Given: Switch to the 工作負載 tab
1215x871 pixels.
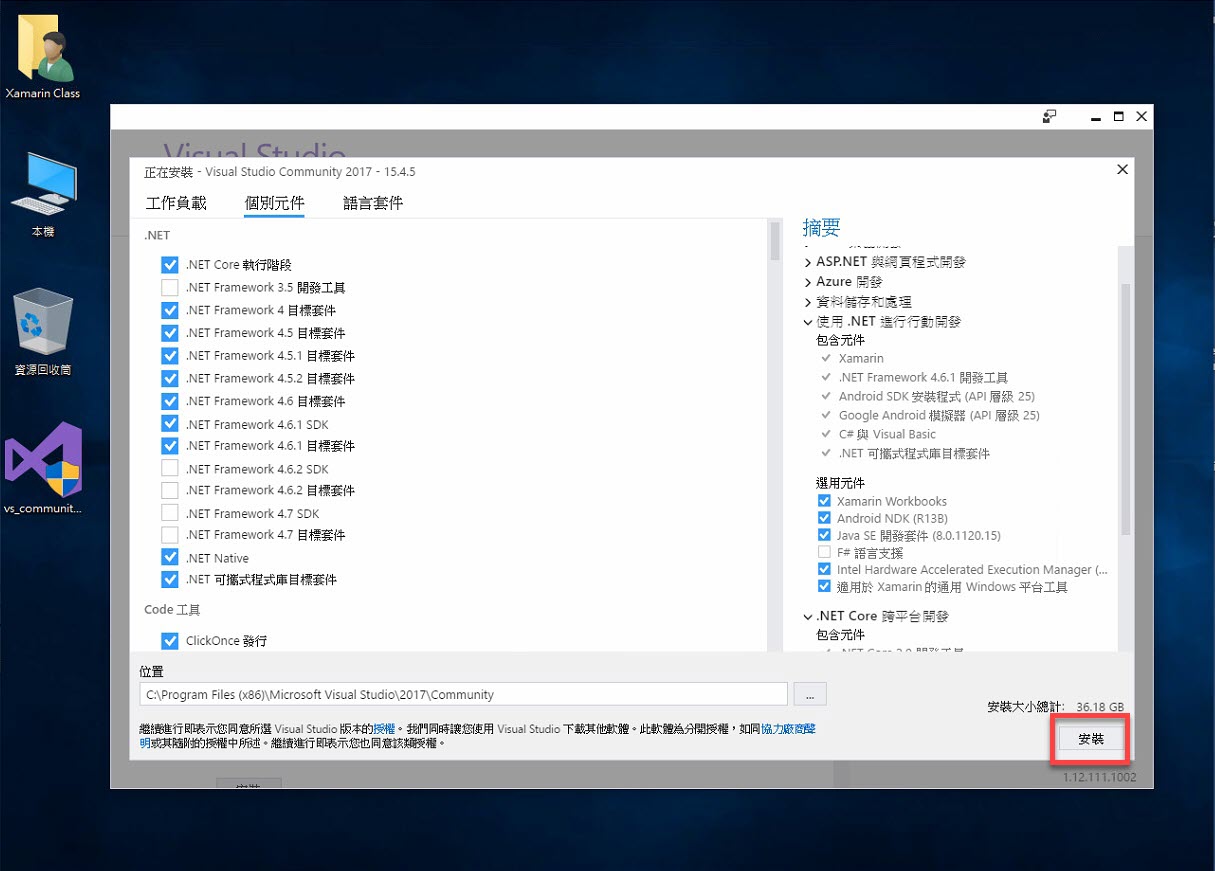Looking at the screenshot, I should (176, 203).
